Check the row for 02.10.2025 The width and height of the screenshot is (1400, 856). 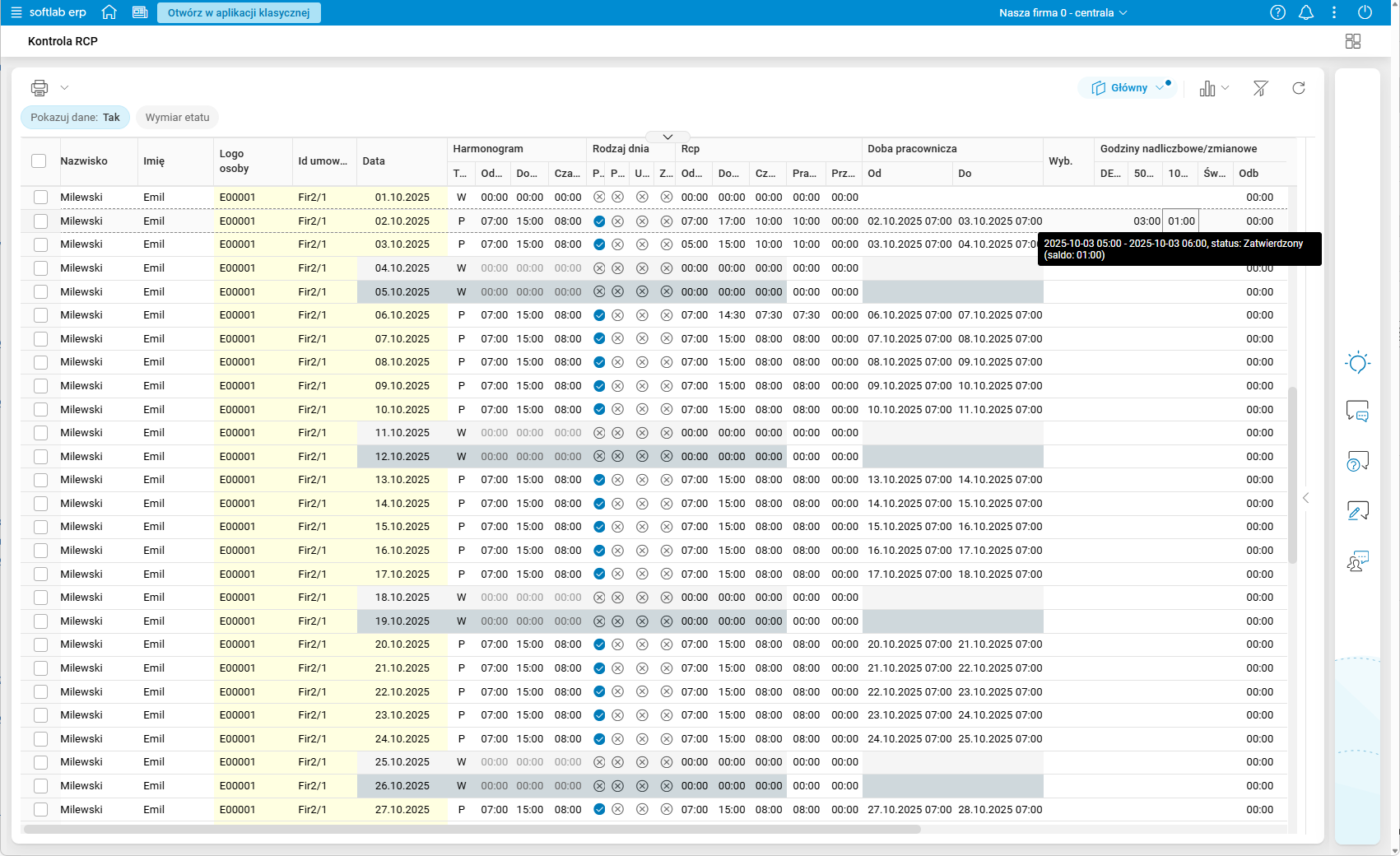pos(41,221)
